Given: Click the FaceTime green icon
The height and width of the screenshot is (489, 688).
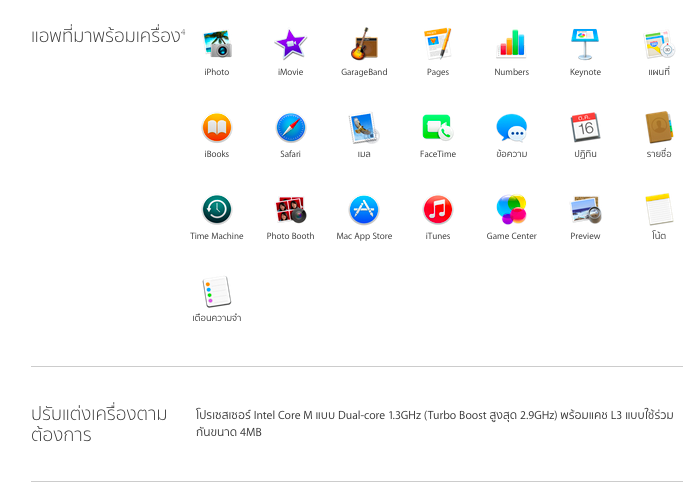Looking at the screenshot, I should click(438, 127).
